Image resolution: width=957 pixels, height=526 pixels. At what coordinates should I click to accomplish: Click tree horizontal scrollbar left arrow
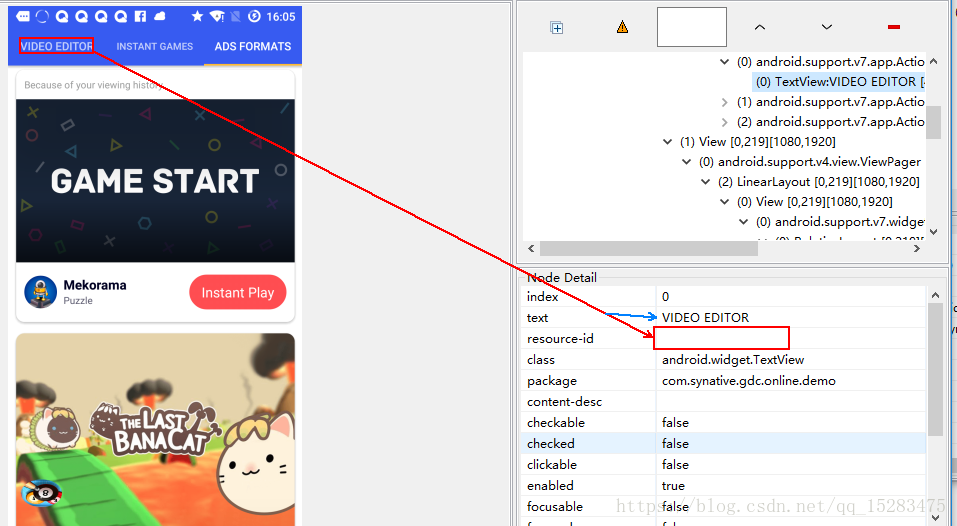click(x=531, y=248)
